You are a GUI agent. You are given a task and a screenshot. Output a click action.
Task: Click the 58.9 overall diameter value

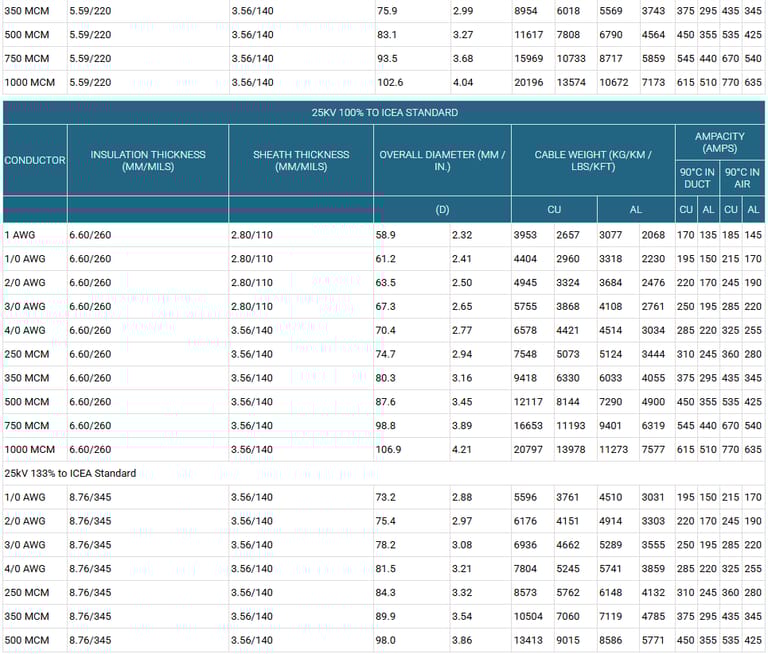[386, 235]
